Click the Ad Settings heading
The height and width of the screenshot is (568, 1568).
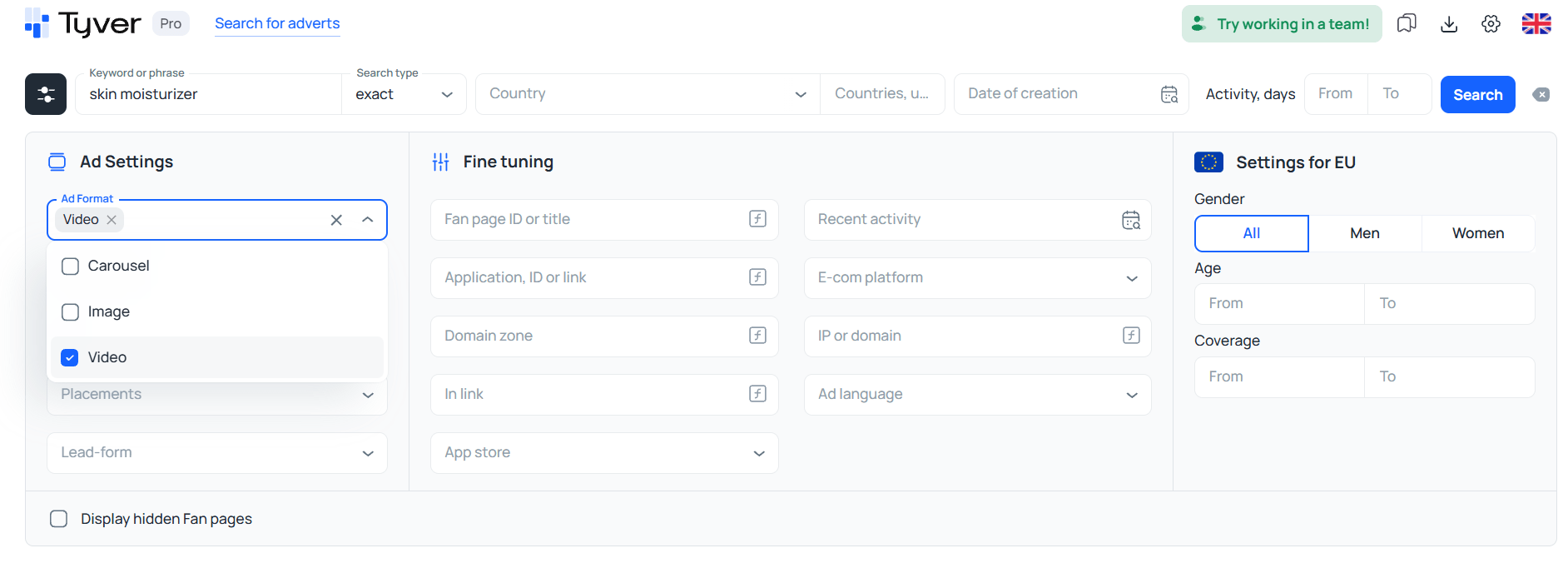click(127, 162)
